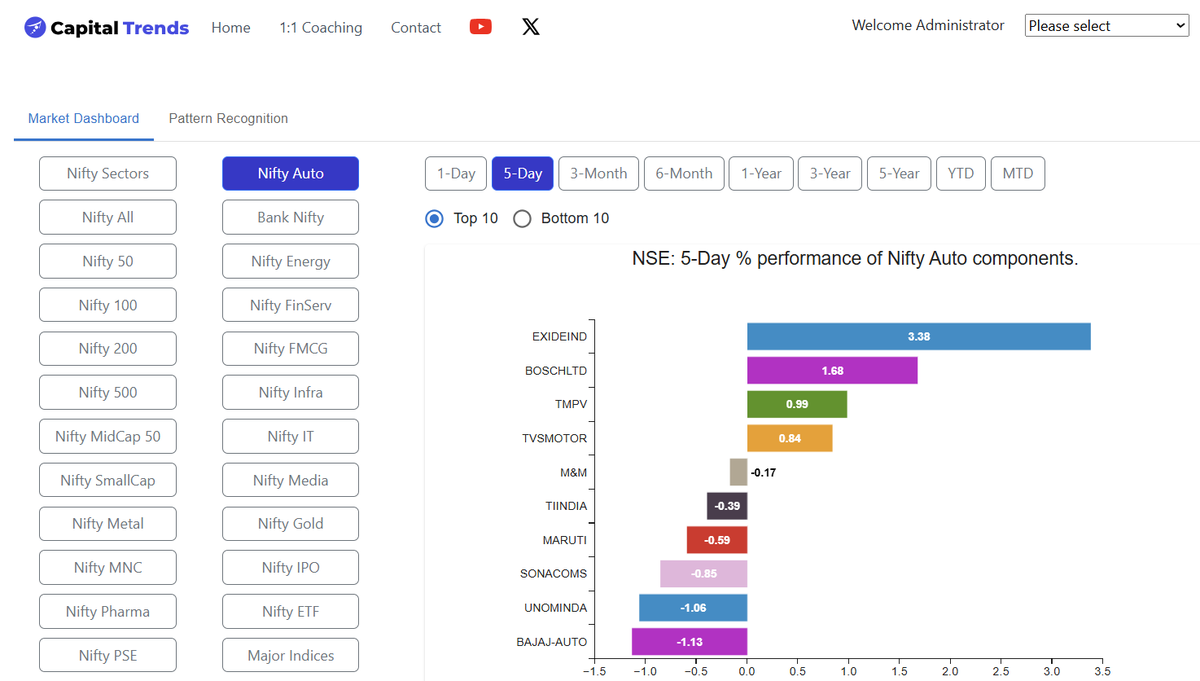Choose the 1-Day timeframe
This screenshot has width=1200, height=681.
456,173
